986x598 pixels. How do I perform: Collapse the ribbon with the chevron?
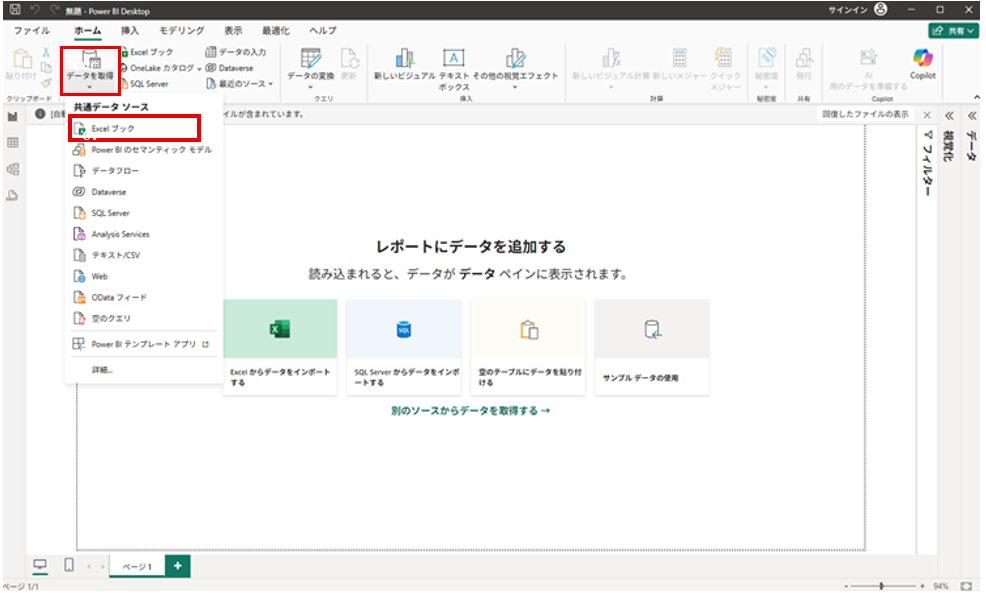(x=976, y=97)
